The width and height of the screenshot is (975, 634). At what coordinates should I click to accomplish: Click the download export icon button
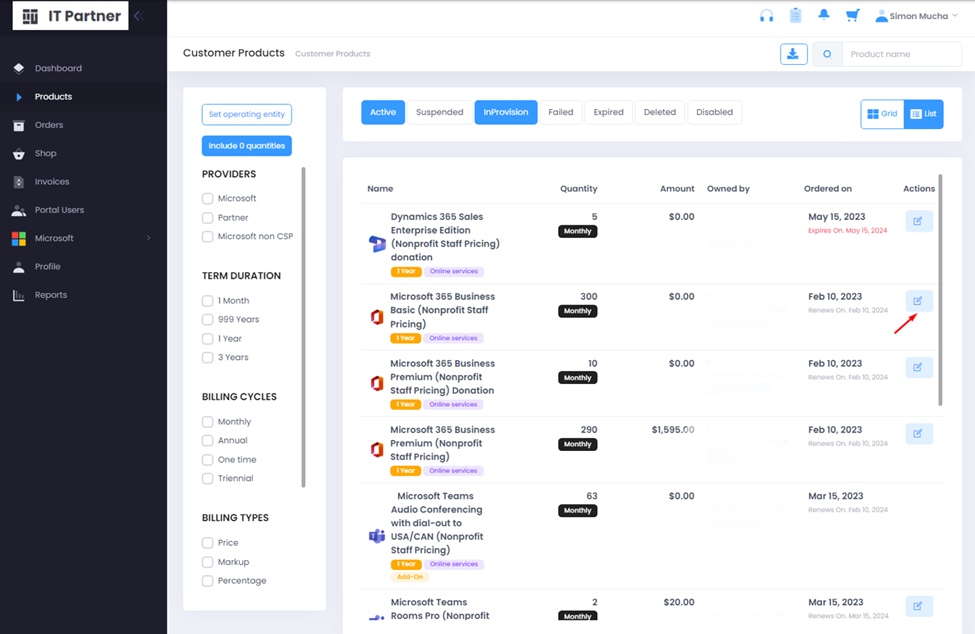(x=793, y=54)
